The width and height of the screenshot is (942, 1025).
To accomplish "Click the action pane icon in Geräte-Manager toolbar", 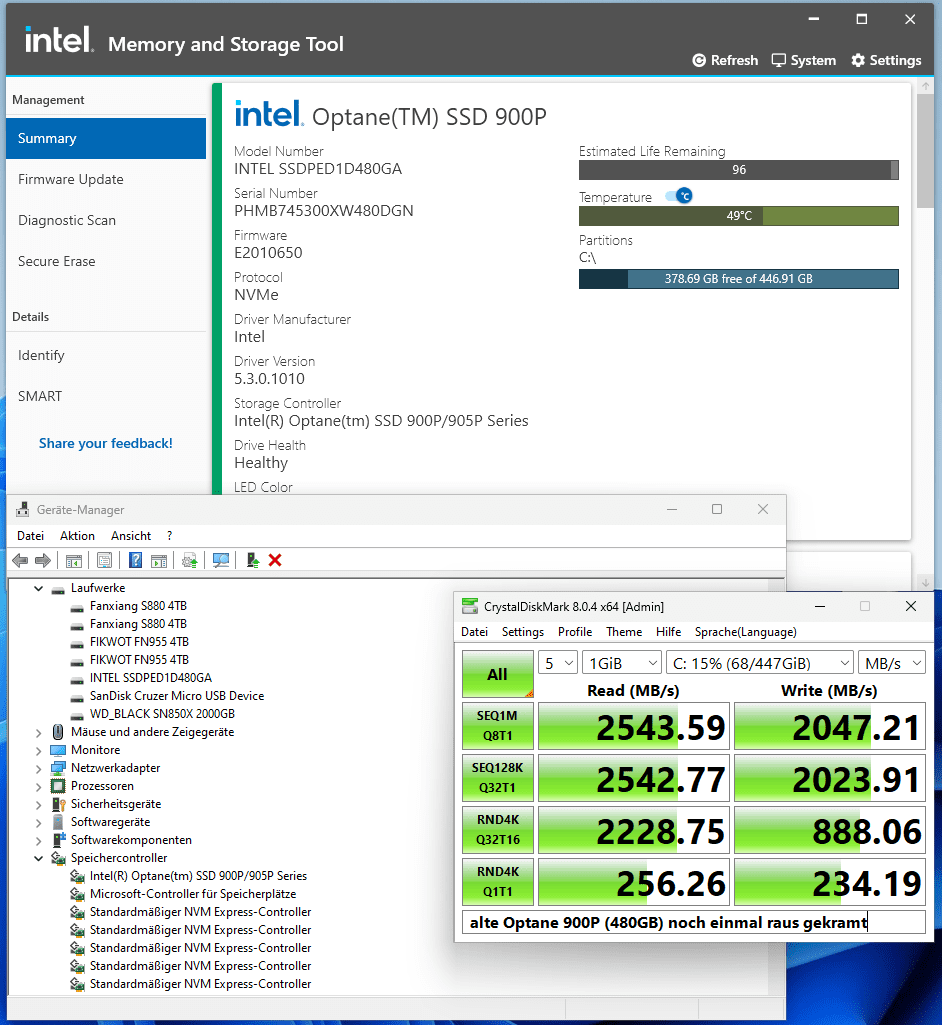I will [x=159, y=560].
